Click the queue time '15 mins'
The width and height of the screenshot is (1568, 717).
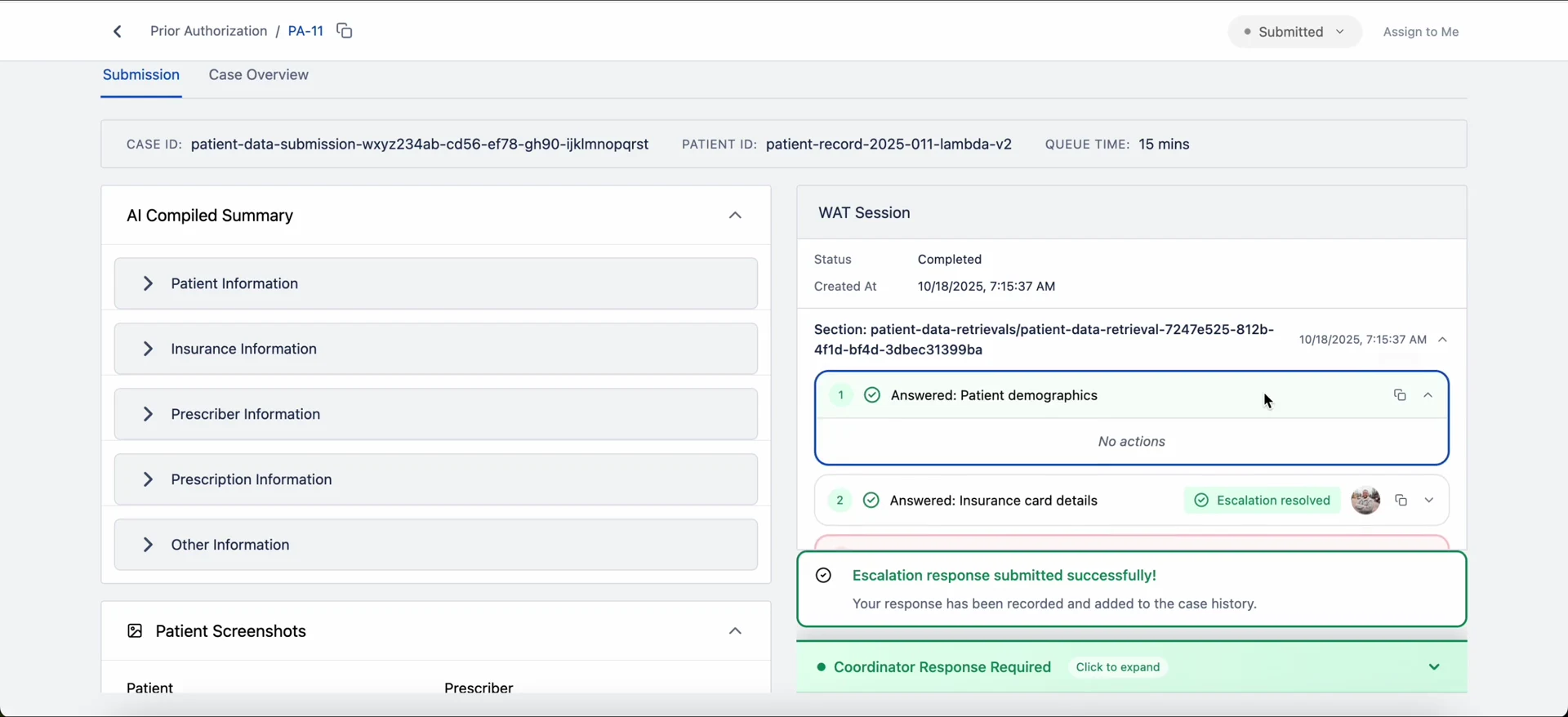(1164, 145)
